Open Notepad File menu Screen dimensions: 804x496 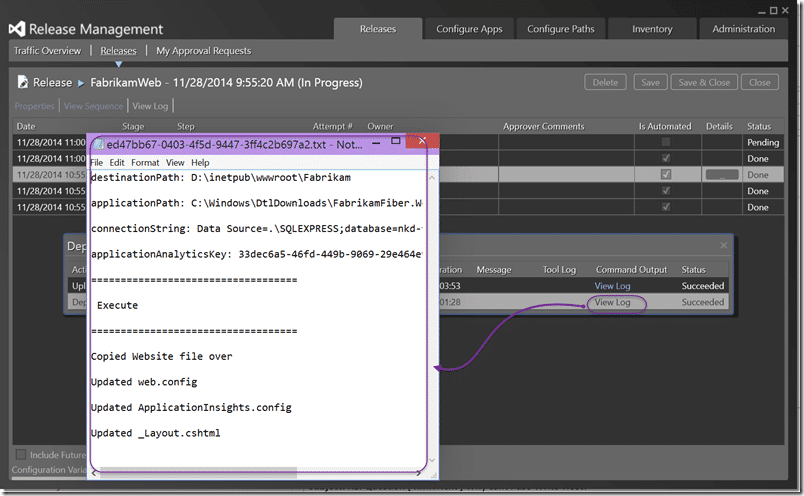(x=96, y=162)
